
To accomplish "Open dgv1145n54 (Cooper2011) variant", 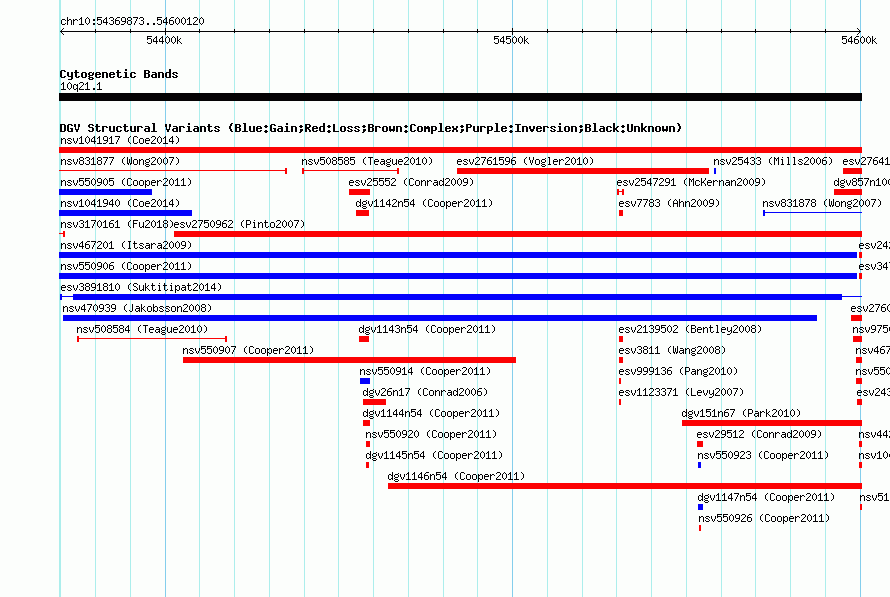I will [434, 455].
